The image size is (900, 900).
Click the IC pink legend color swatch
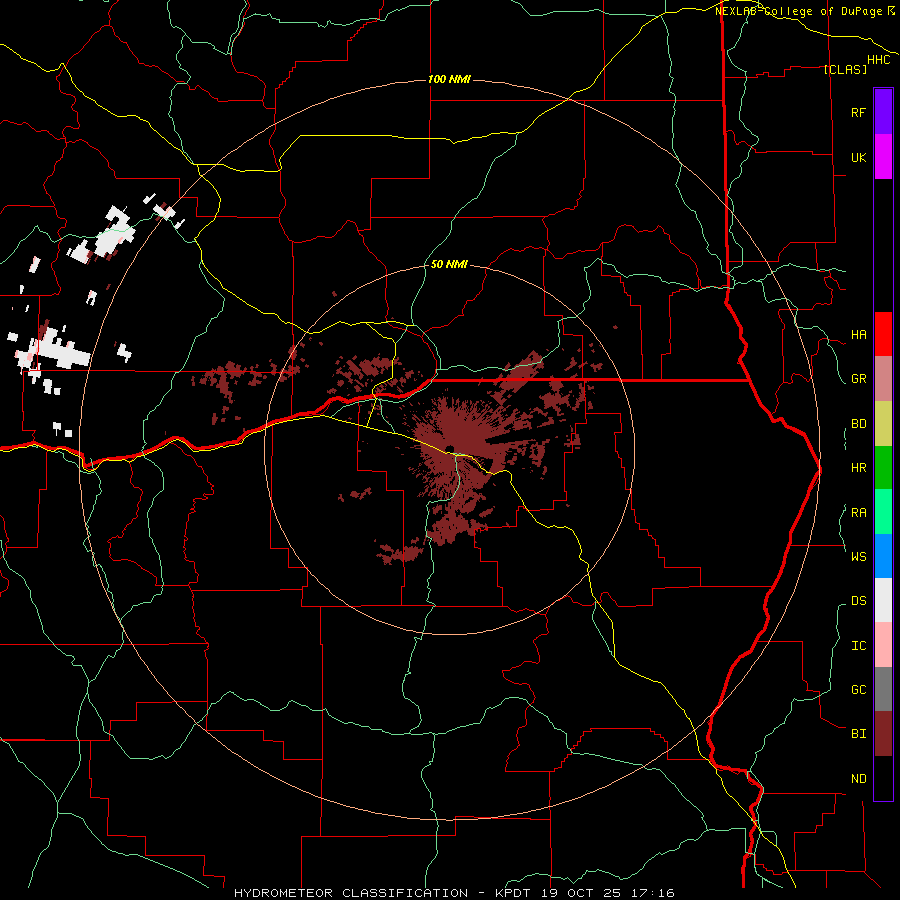coord(883,645)
